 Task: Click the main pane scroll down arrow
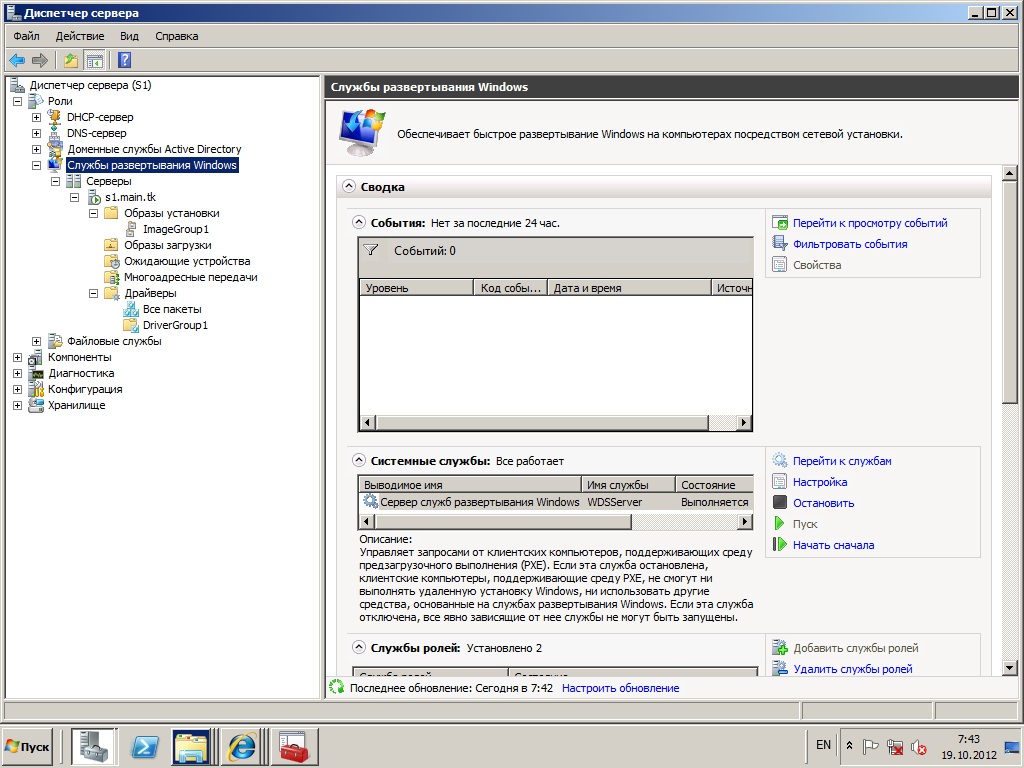[x=1010, y=667]
